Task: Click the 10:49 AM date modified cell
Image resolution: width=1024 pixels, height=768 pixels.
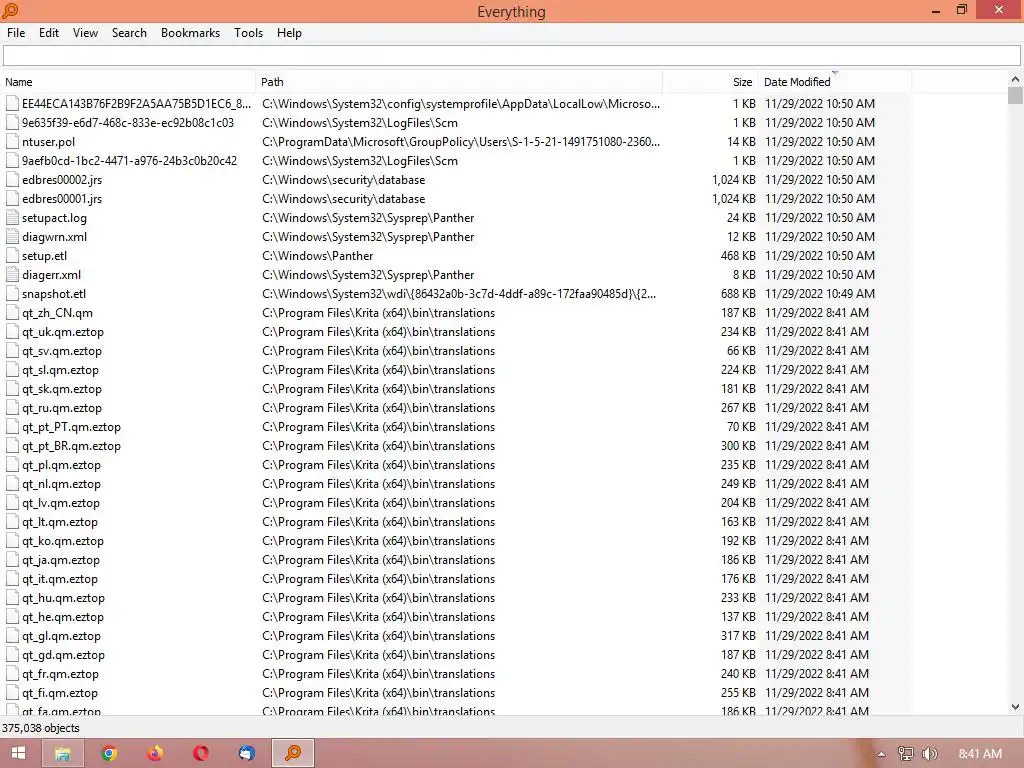Action: [820, 294]
